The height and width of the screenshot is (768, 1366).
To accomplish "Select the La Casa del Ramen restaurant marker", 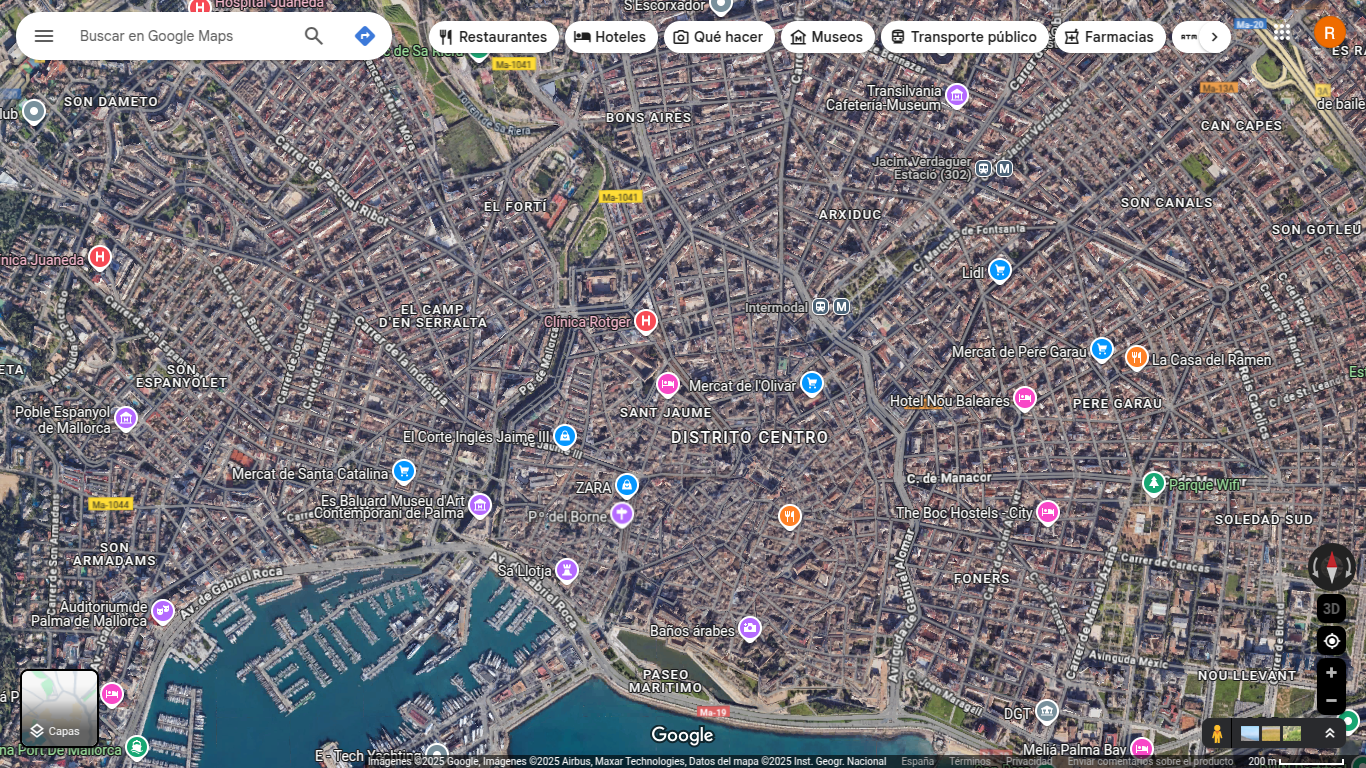I will coord(1136,357).
